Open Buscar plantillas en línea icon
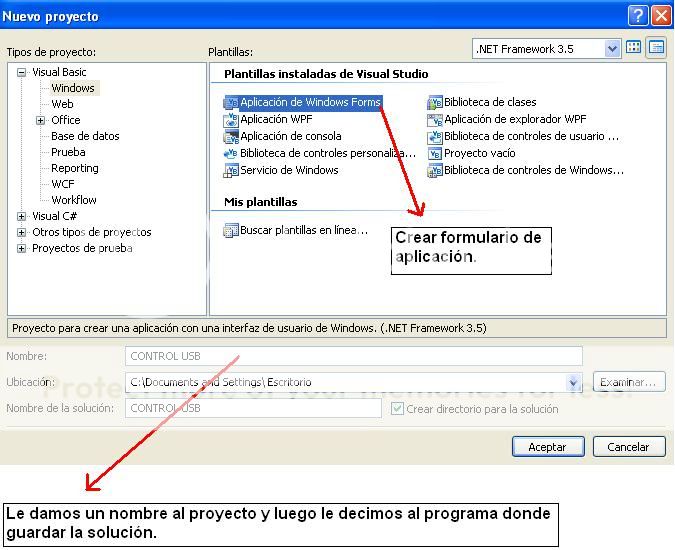Viewport: 675px width, 550px height. (x=231, y=230)
